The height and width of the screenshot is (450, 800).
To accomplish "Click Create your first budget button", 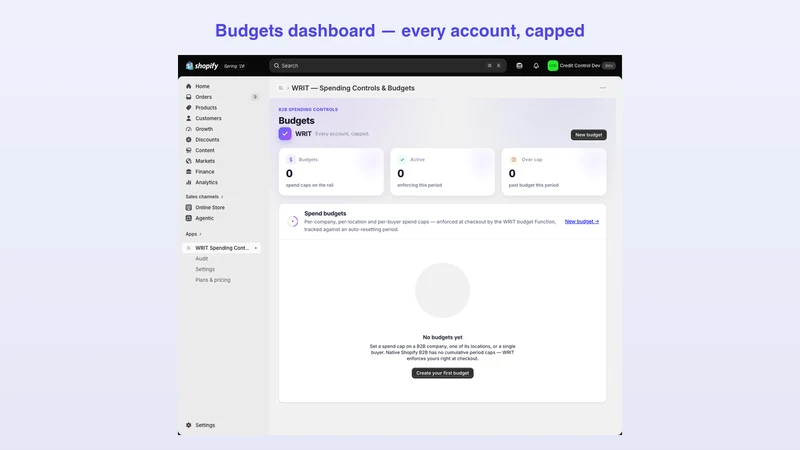I will [x=442, y=373].
